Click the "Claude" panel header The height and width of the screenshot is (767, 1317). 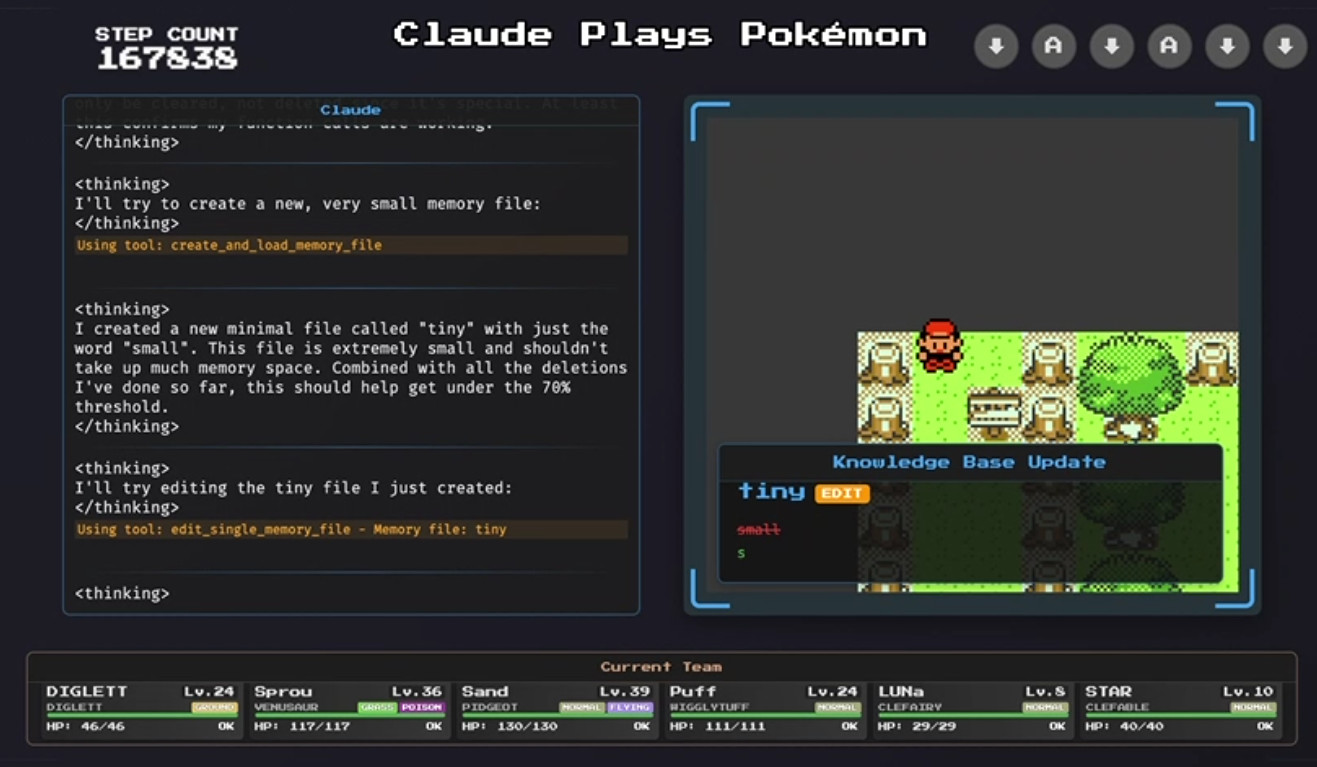click(350, 110)
